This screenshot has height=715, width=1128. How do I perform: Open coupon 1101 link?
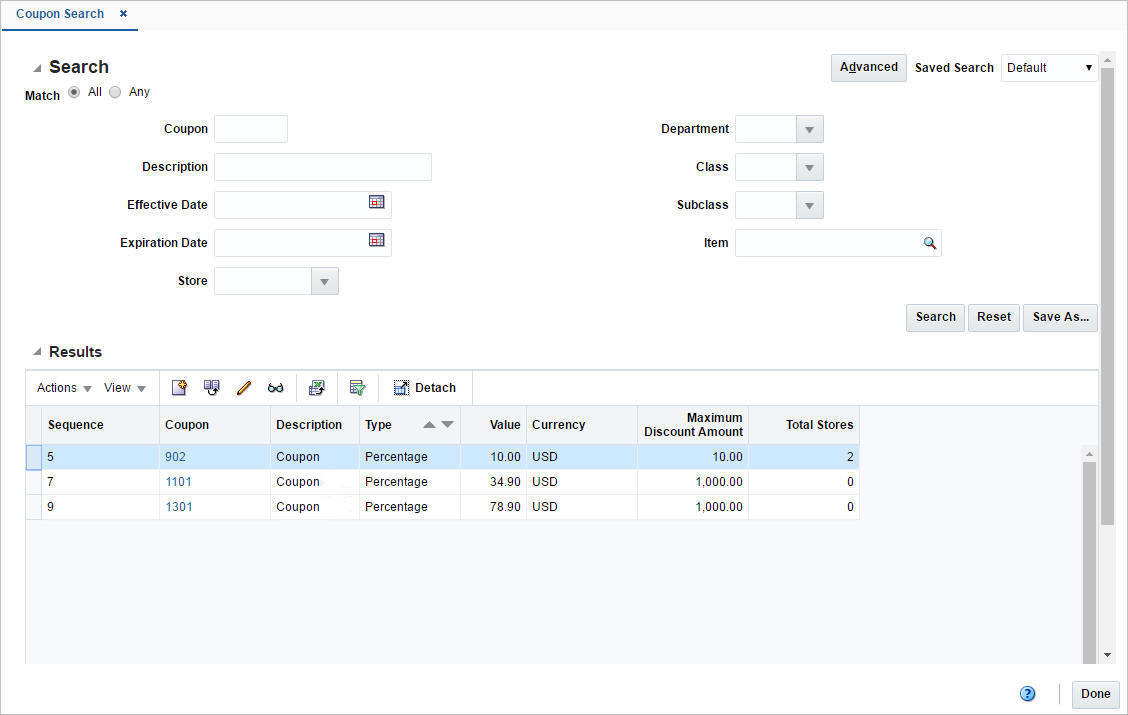(178, 482)
